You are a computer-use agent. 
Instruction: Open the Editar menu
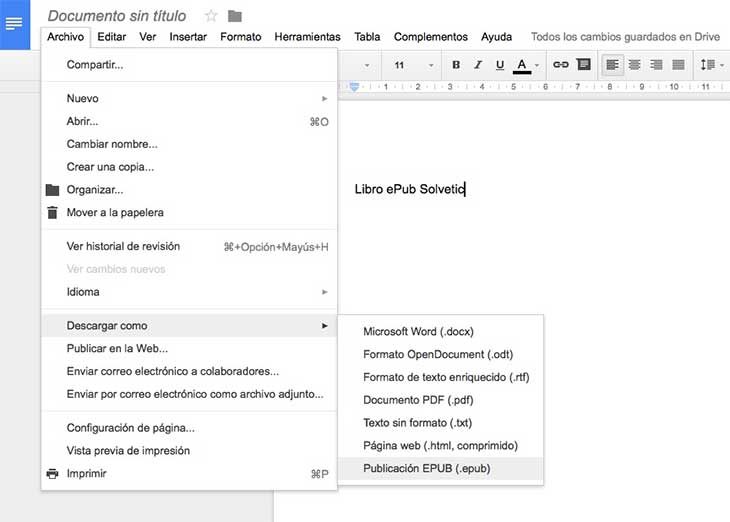click(112, 37)
